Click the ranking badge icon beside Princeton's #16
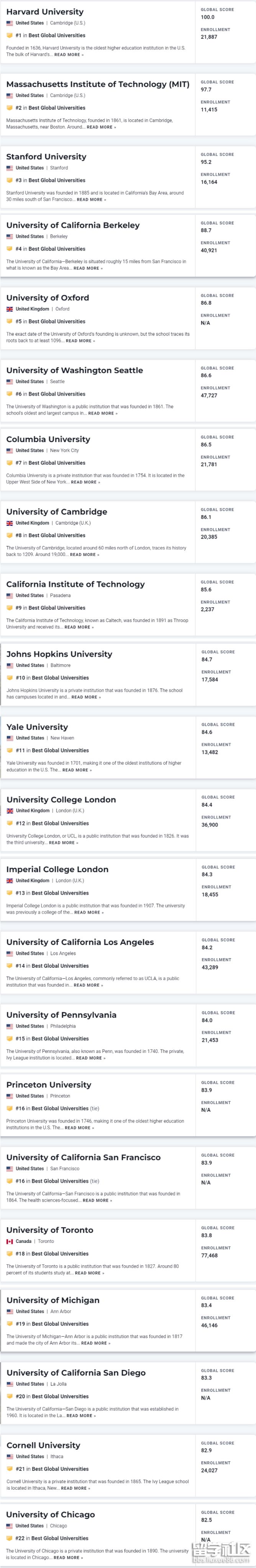The image size is (256, 1568). pyautogui.click(x=10, y=1108)
